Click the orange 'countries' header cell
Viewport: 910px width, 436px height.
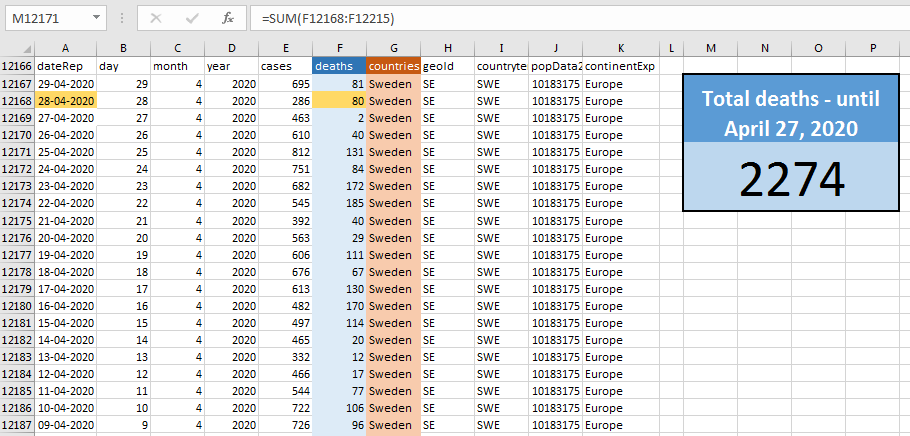393,66
